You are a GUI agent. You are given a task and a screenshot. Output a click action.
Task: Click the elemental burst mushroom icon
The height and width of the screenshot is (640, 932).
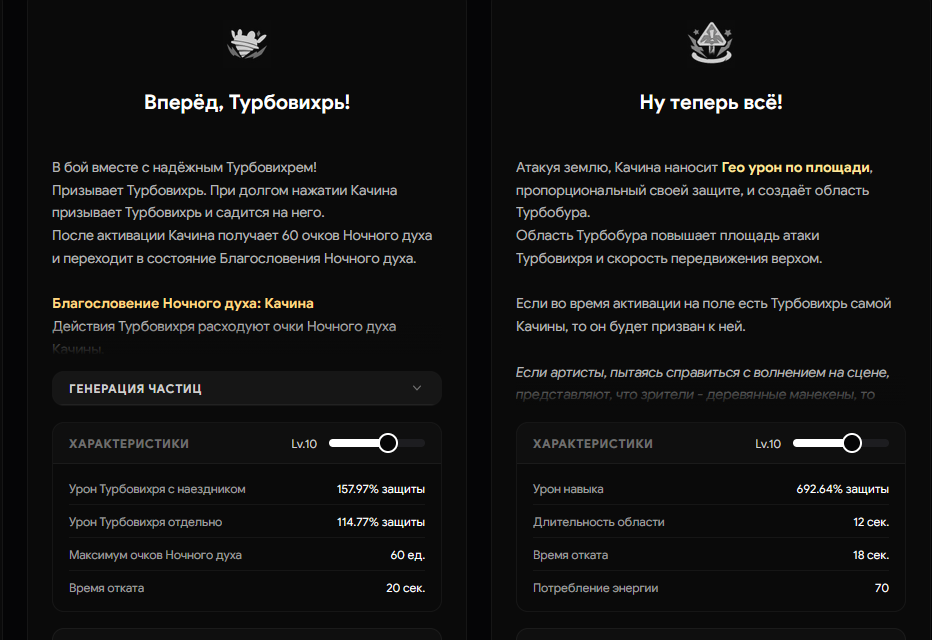tap(710, 43)
